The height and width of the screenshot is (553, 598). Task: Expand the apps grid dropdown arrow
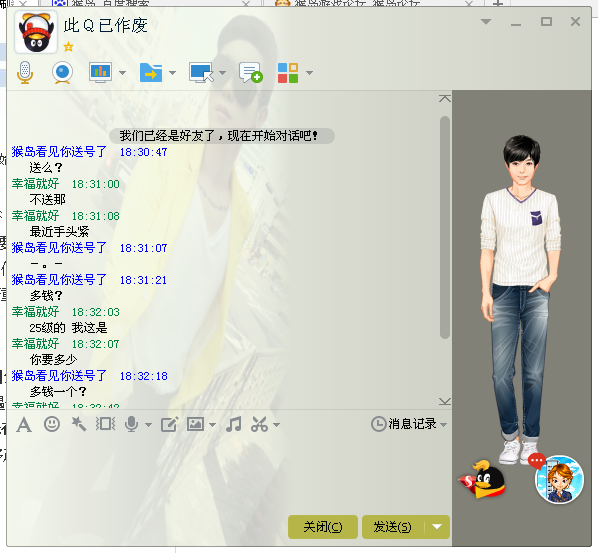tap(309, 72)
